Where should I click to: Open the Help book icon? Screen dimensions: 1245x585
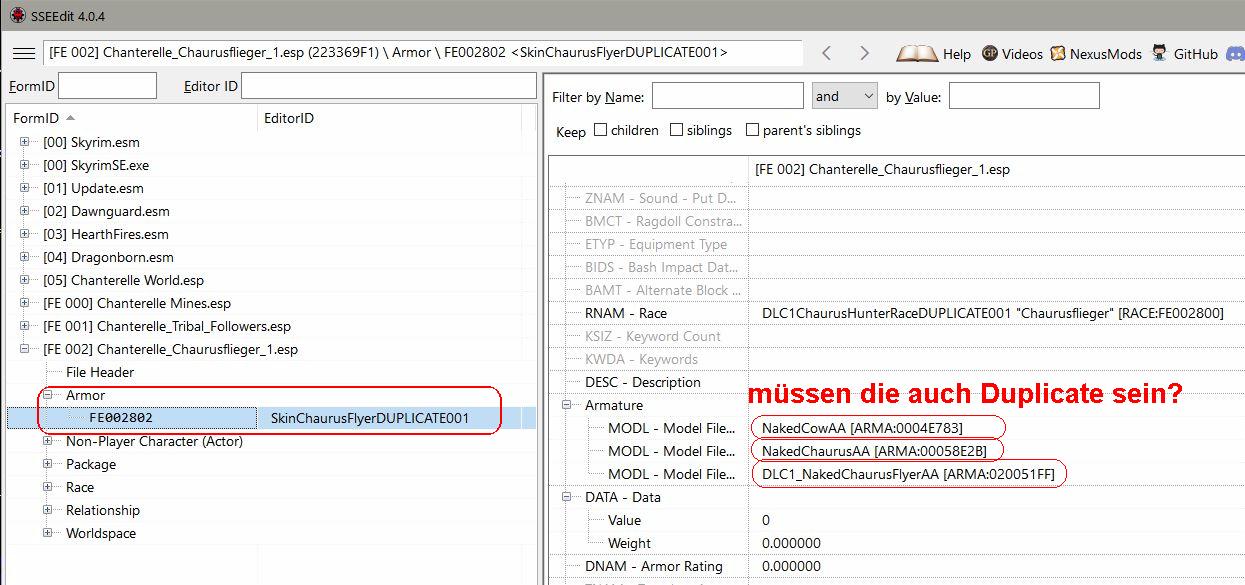coord(917,54)
